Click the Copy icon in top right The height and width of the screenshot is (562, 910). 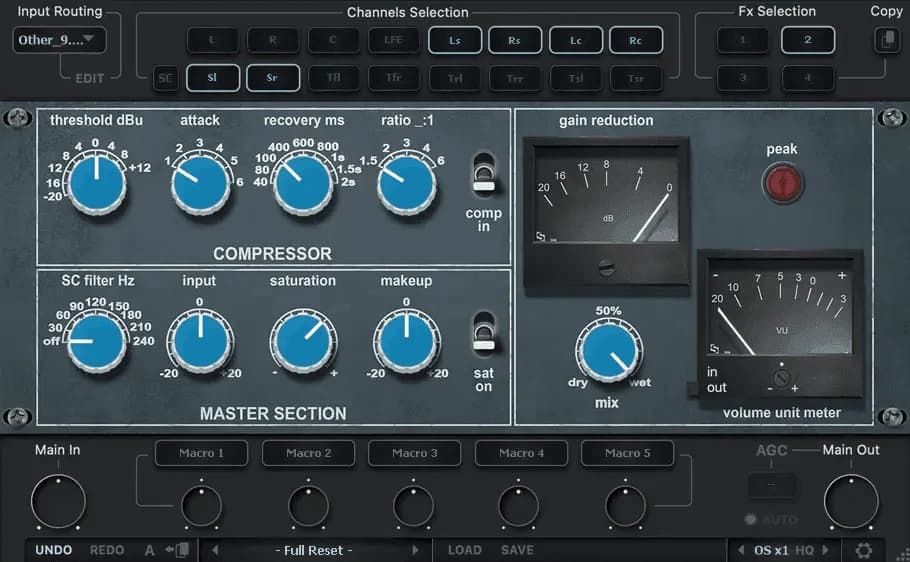[x=886, y=40]
